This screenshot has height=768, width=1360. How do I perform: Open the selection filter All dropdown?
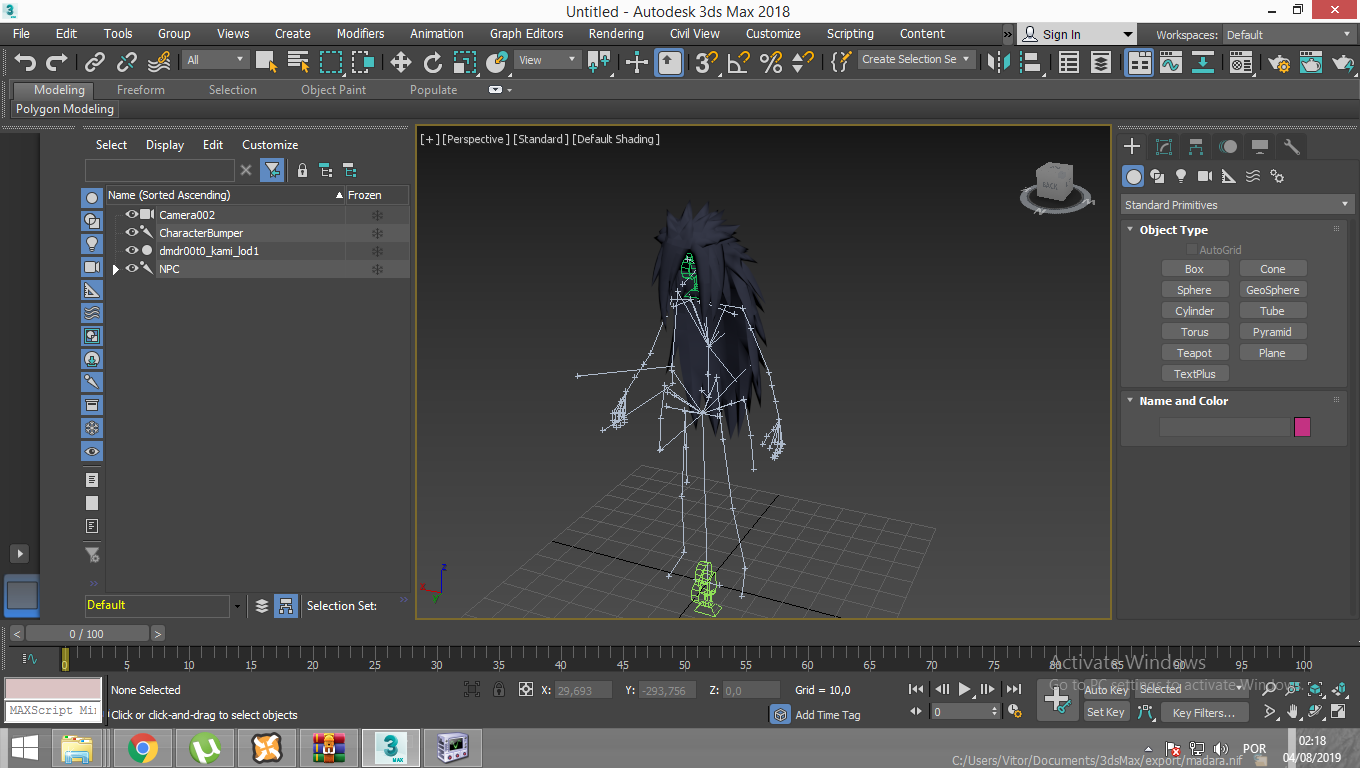(215, 60)
